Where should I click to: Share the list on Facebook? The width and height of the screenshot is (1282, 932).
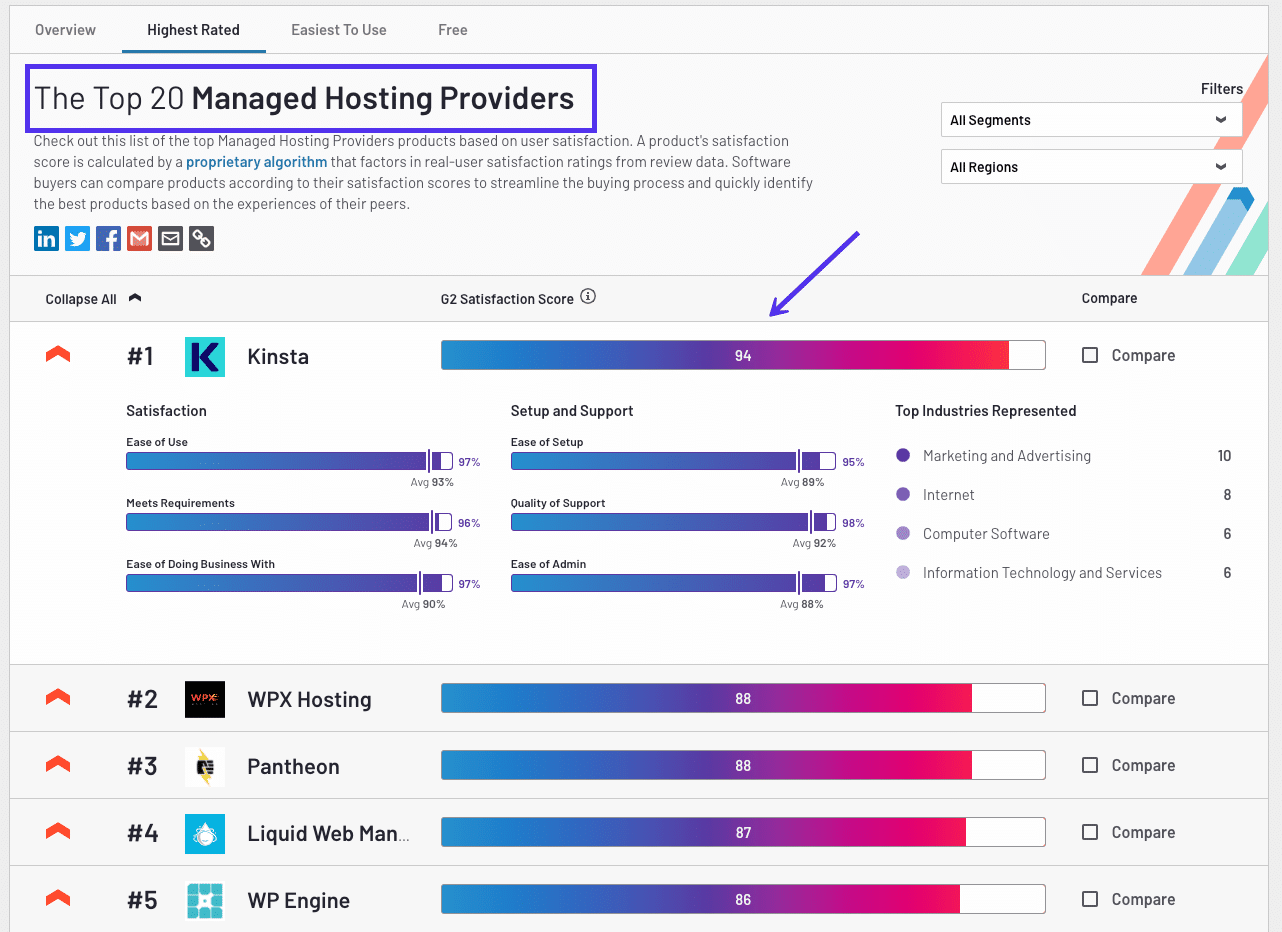pyautogui.click(x=108, y=238)
